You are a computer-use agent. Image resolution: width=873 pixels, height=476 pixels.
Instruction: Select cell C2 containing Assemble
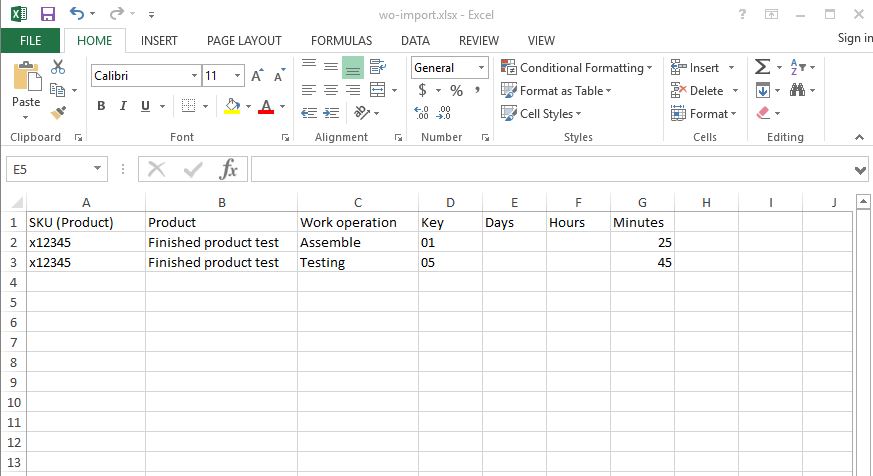[x=357, y=242]
